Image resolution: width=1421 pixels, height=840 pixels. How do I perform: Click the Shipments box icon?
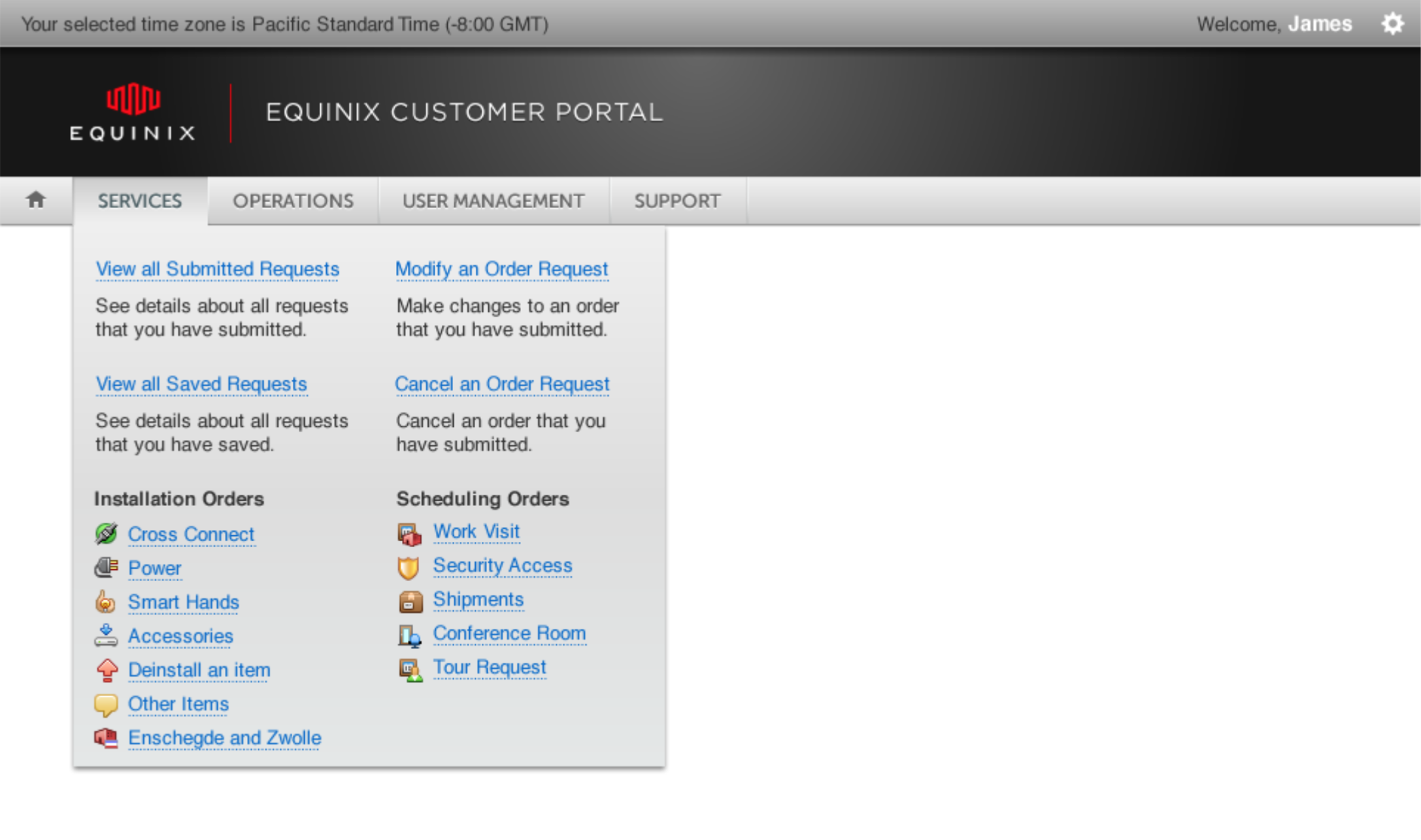click(x=410, y=602)
